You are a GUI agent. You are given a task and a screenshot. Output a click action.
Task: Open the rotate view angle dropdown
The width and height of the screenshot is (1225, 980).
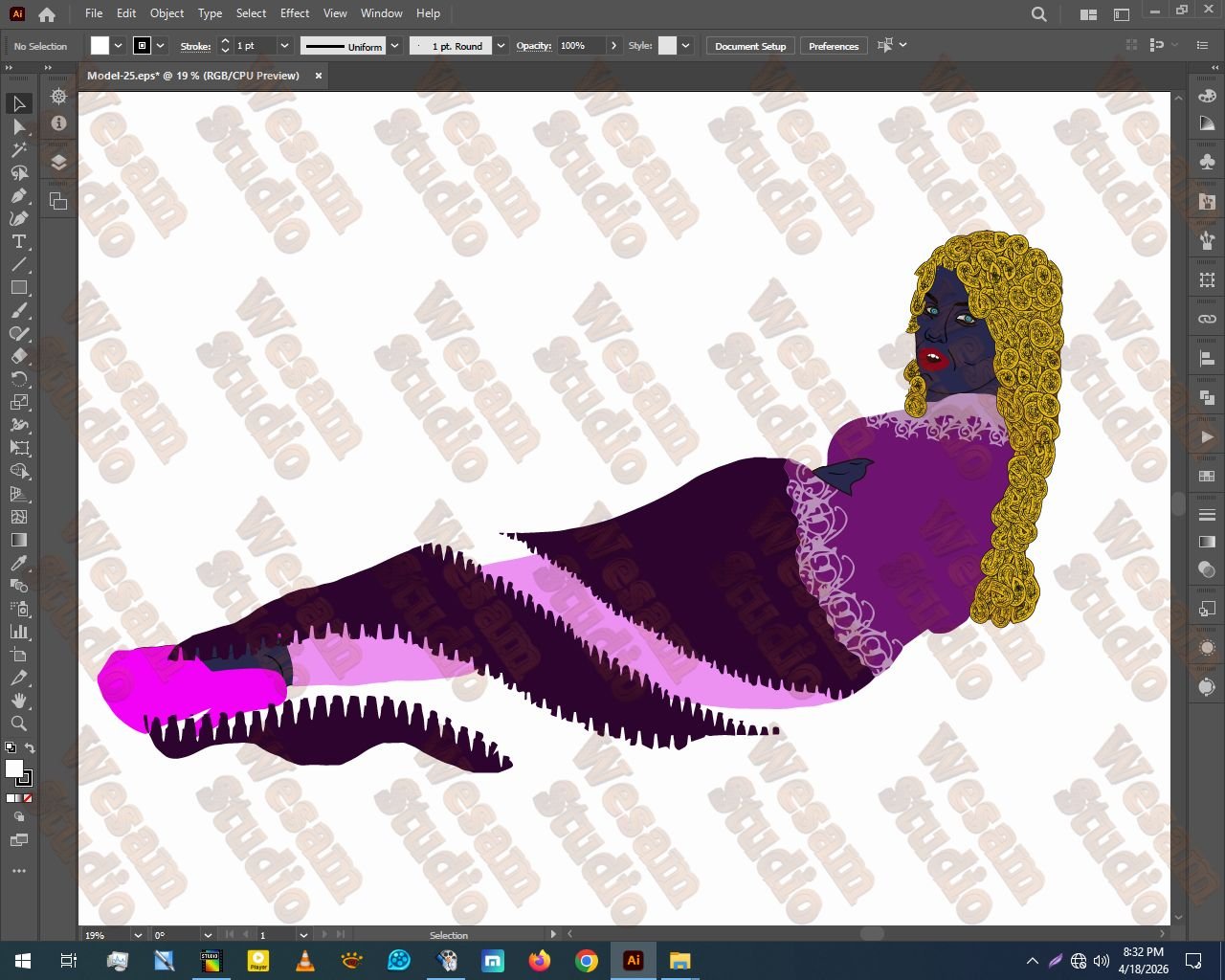coord(207,935)
